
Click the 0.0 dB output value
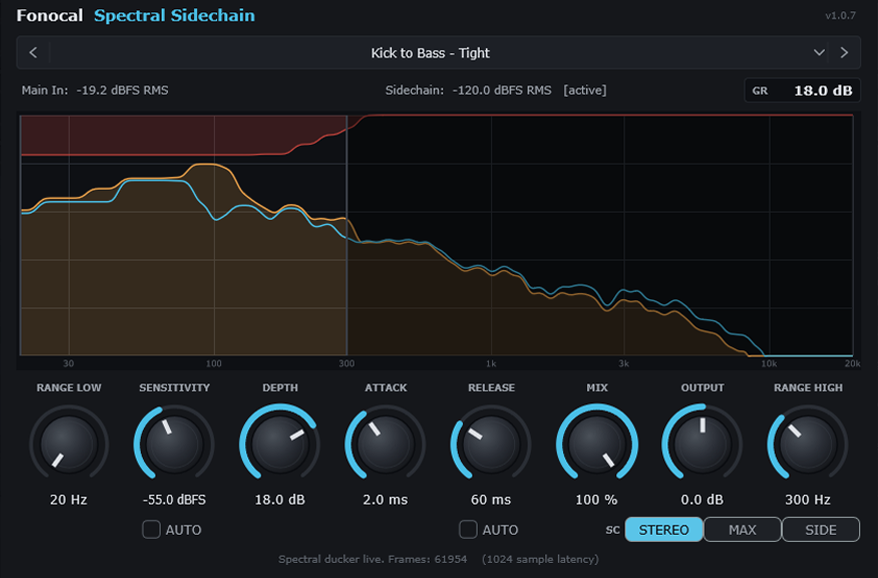click(702, 500)
